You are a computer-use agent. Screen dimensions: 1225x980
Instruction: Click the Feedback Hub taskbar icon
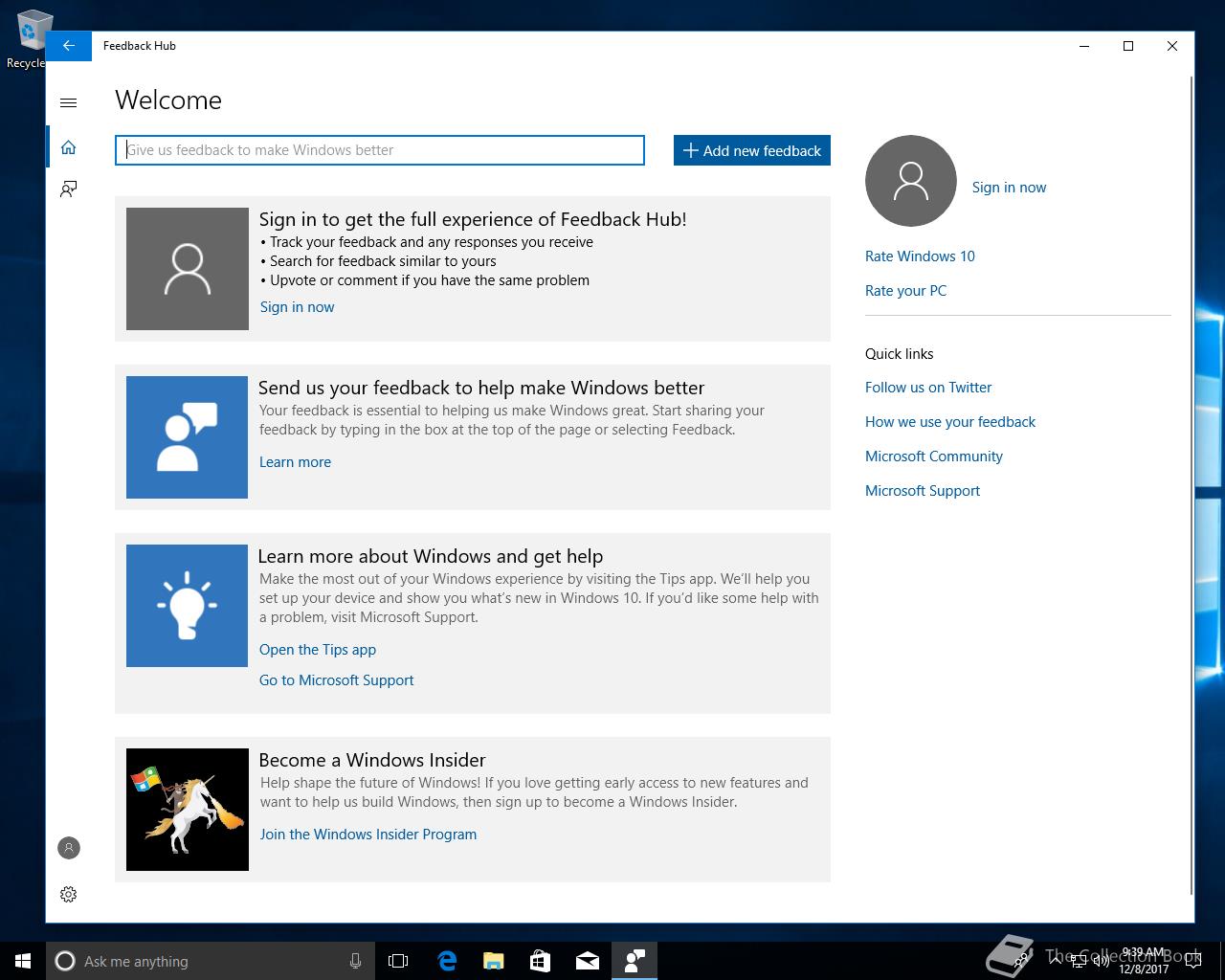(634, 961)
